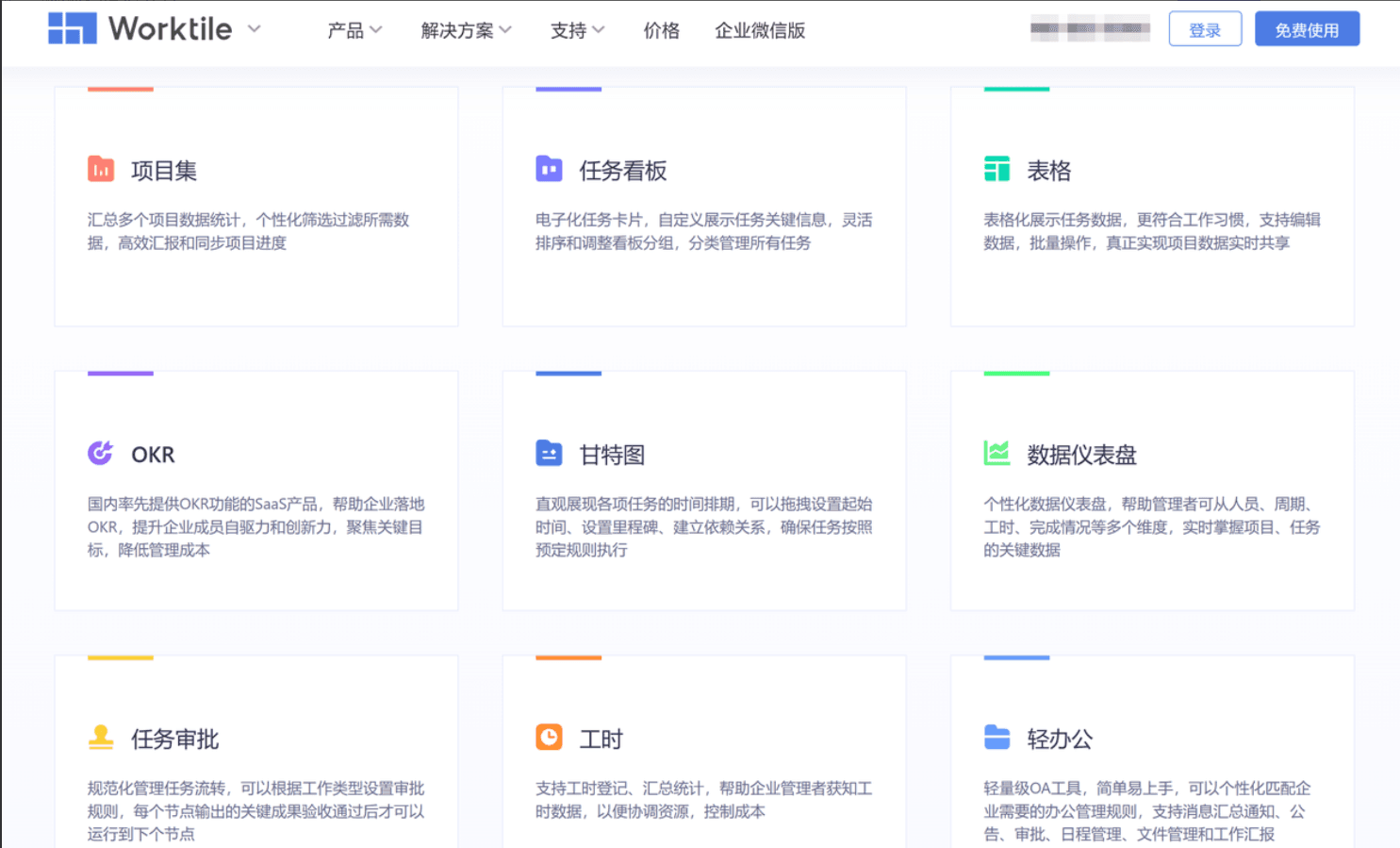The width and height of the screenshot is (1400, 848).
Task: Go to the 价格 page
Action: click(662, 30)
